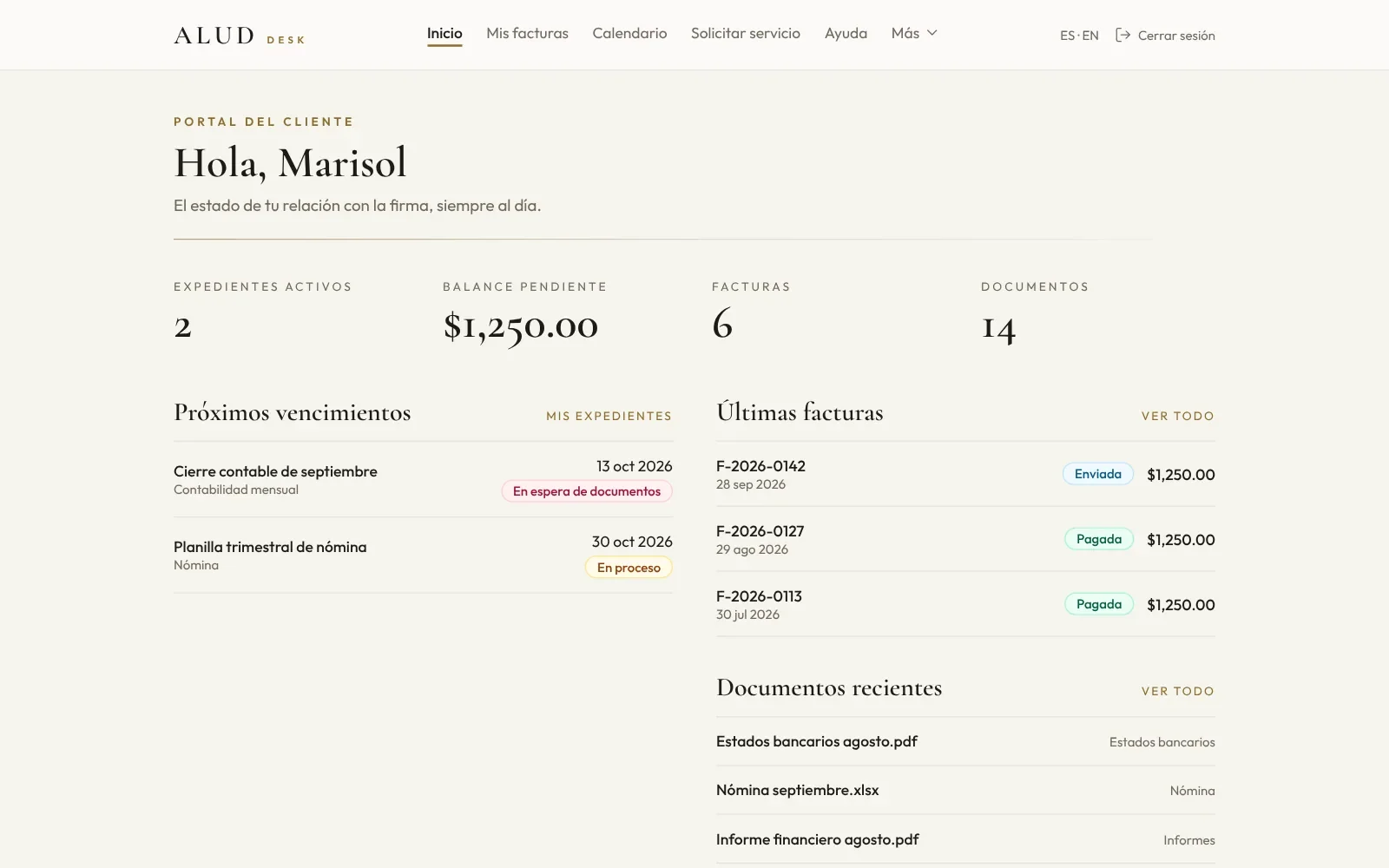Viewport: 1389px width, 868px height.
Task: Click the Documentos count 14
Action: click(x=998, y=327)
